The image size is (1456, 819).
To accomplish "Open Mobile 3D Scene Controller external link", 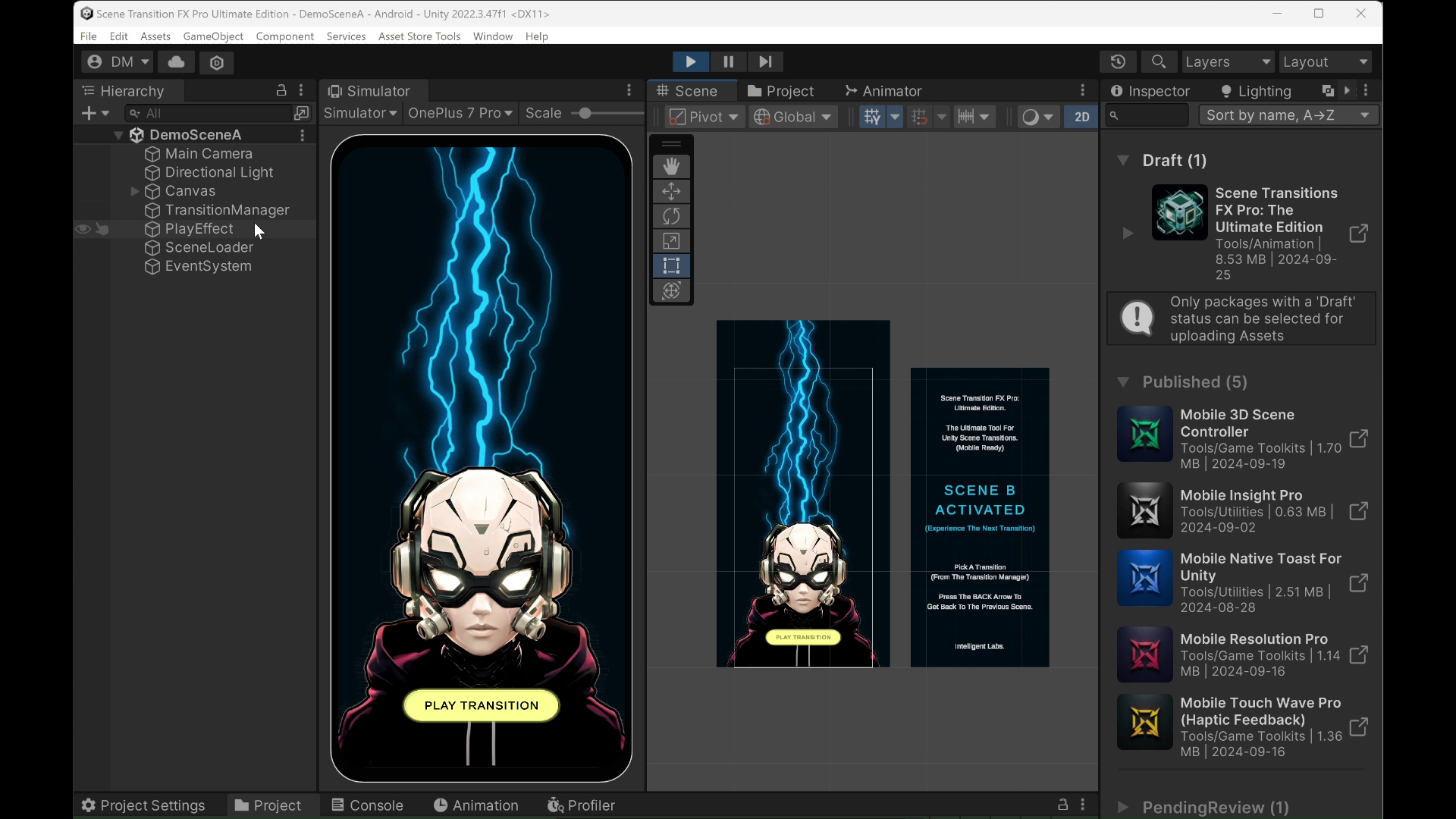I will (x=1358, y=439).
